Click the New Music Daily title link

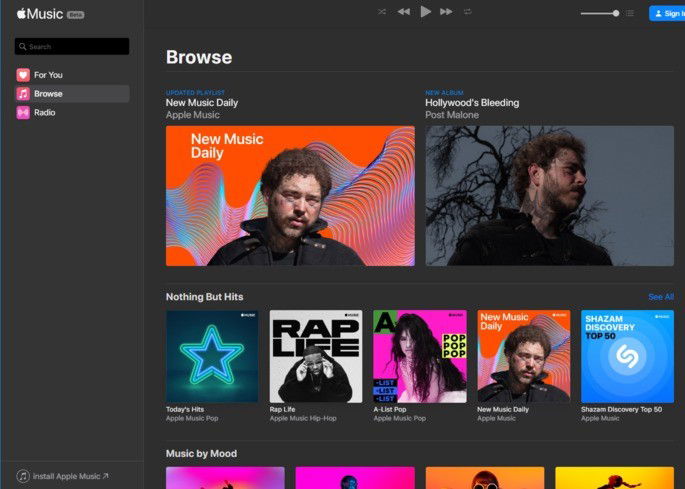(x=202, y=103)
